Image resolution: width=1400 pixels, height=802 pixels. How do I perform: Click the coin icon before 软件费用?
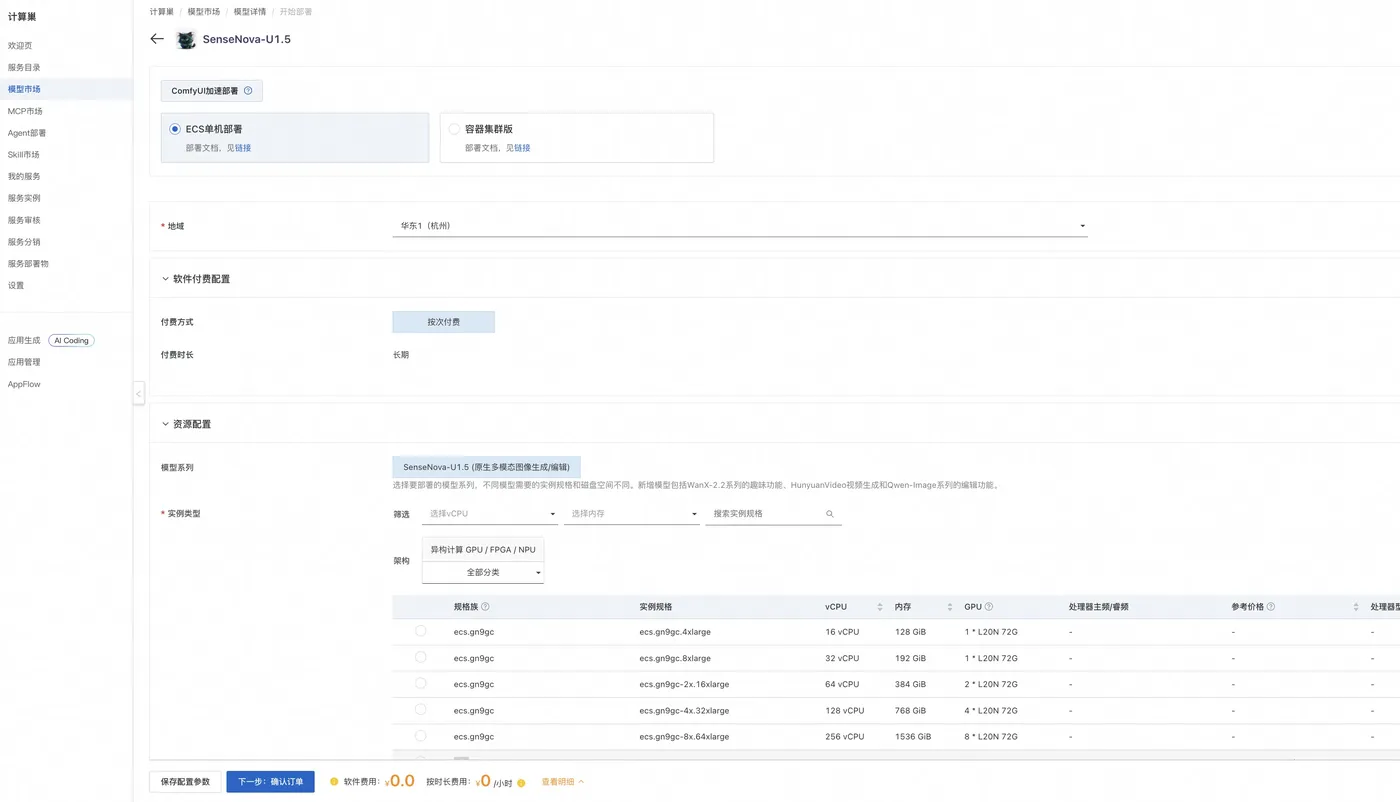click(x=334, y=782)
